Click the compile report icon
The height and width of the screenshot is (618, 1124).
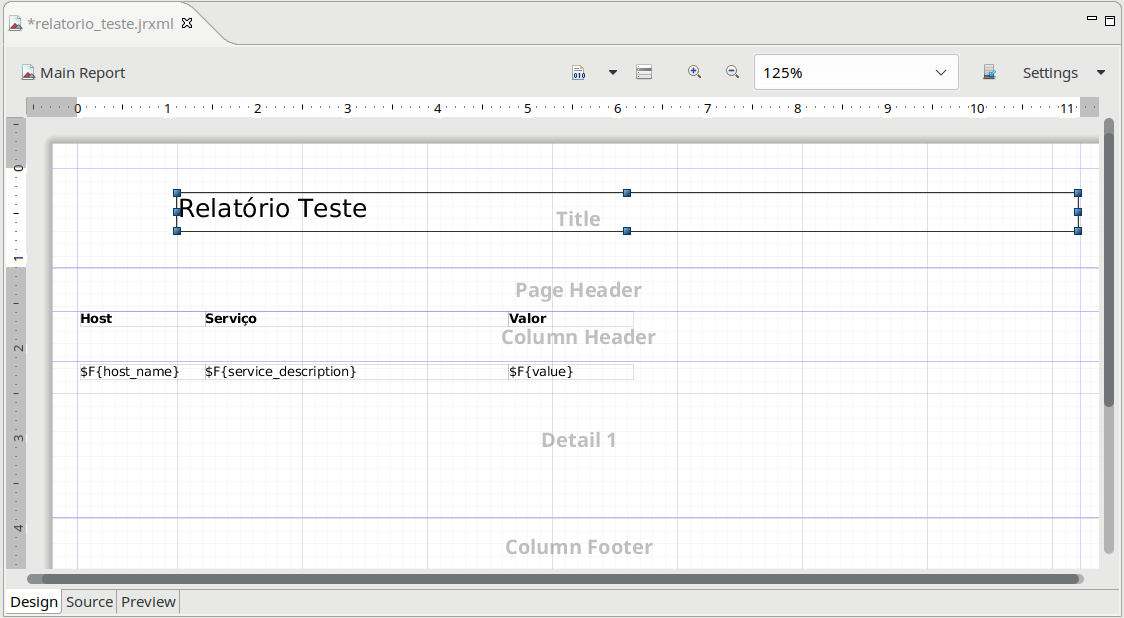pos(579,73)
